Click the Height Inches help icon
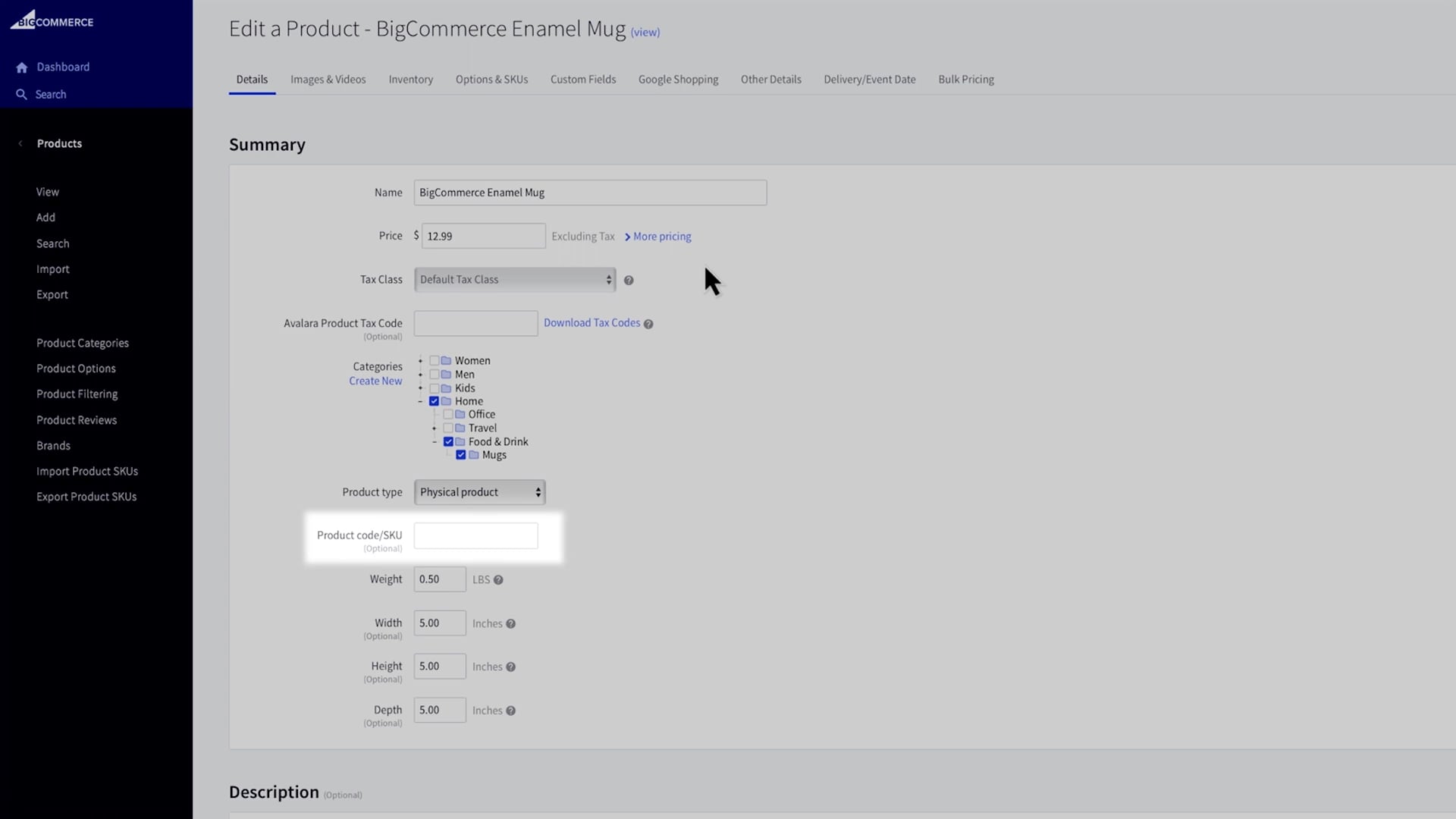Screen dimensions: 1456x819 pos(511,667)
